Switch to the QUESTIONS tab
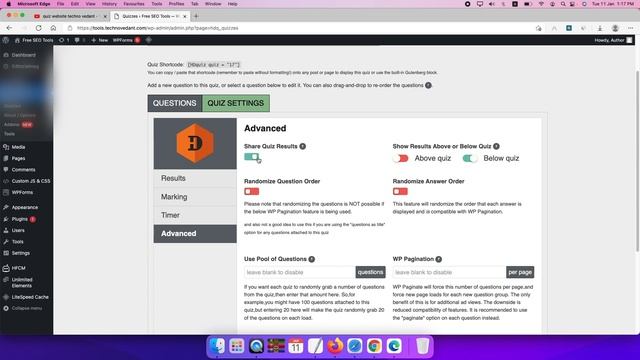640x360 pixels. click(x=175, y=103)
